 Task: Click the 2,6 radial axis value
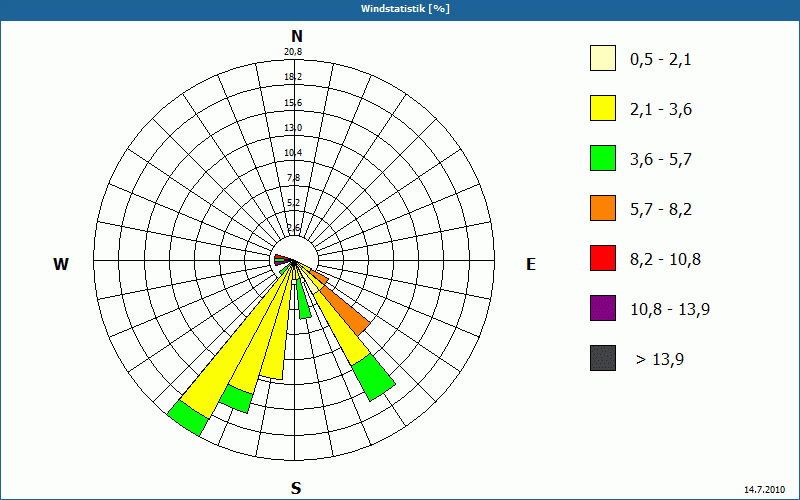click(294, 228)
